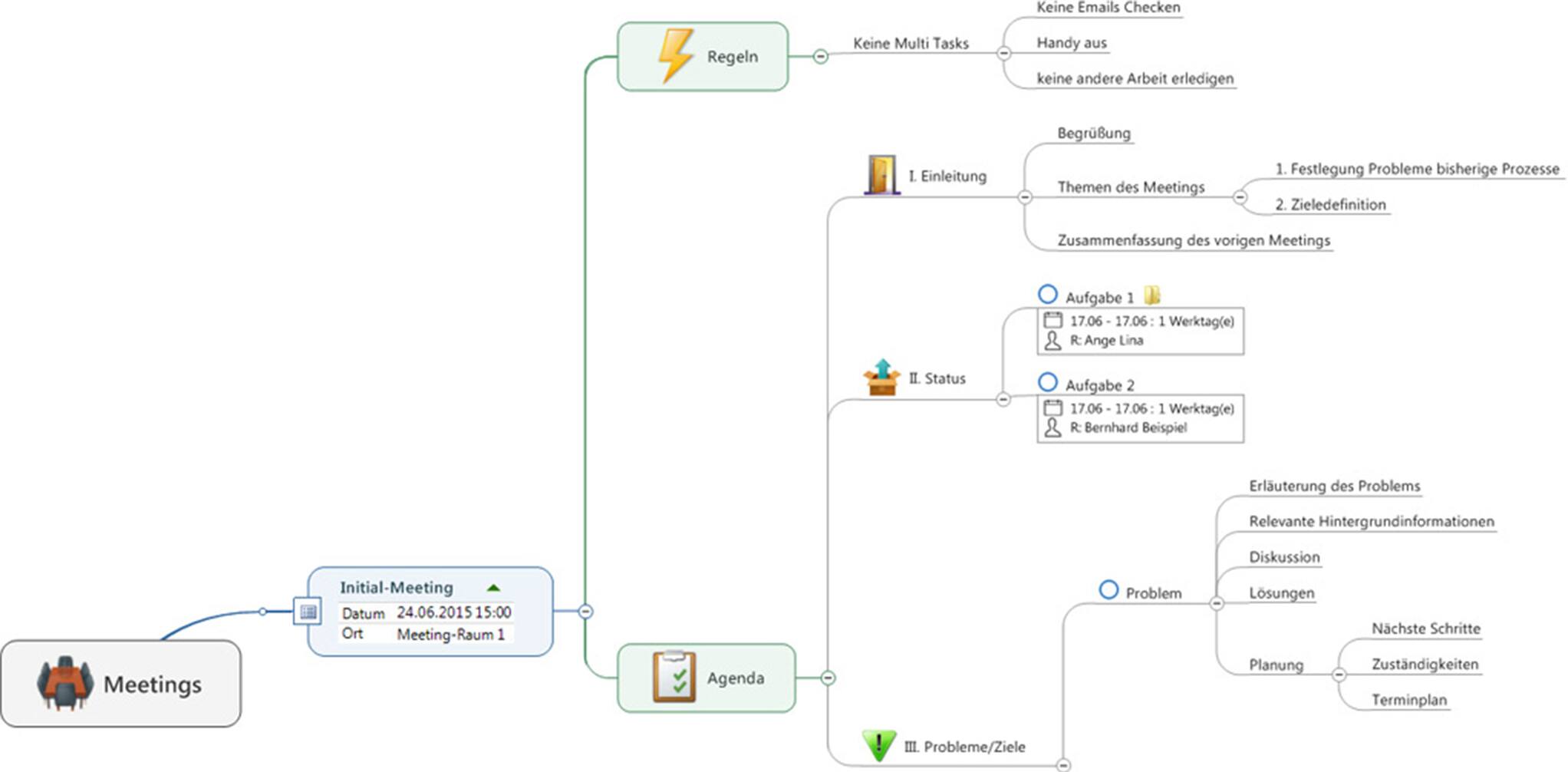
Task: Collapse the Regeln branch
Action: click(820, 56)
